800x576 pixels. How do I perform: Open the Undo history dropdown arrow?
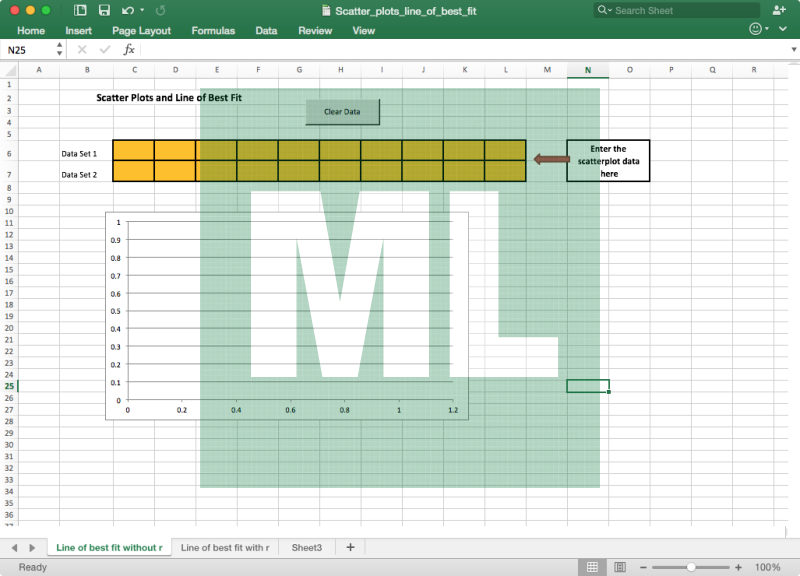[x=142, y=10]
